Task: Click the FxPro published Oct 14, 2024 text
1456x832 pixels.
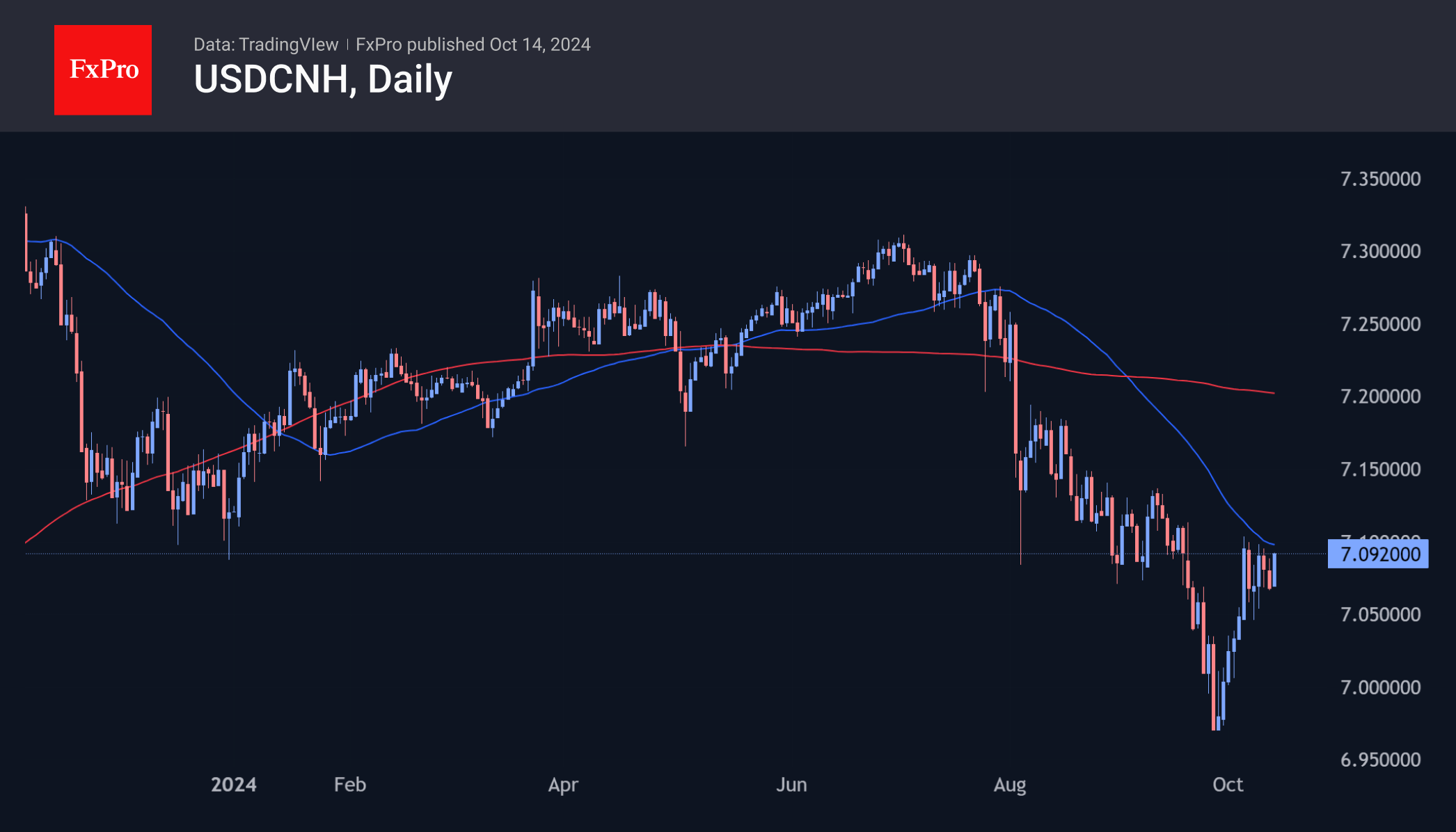Action: [x=473, y=45]
